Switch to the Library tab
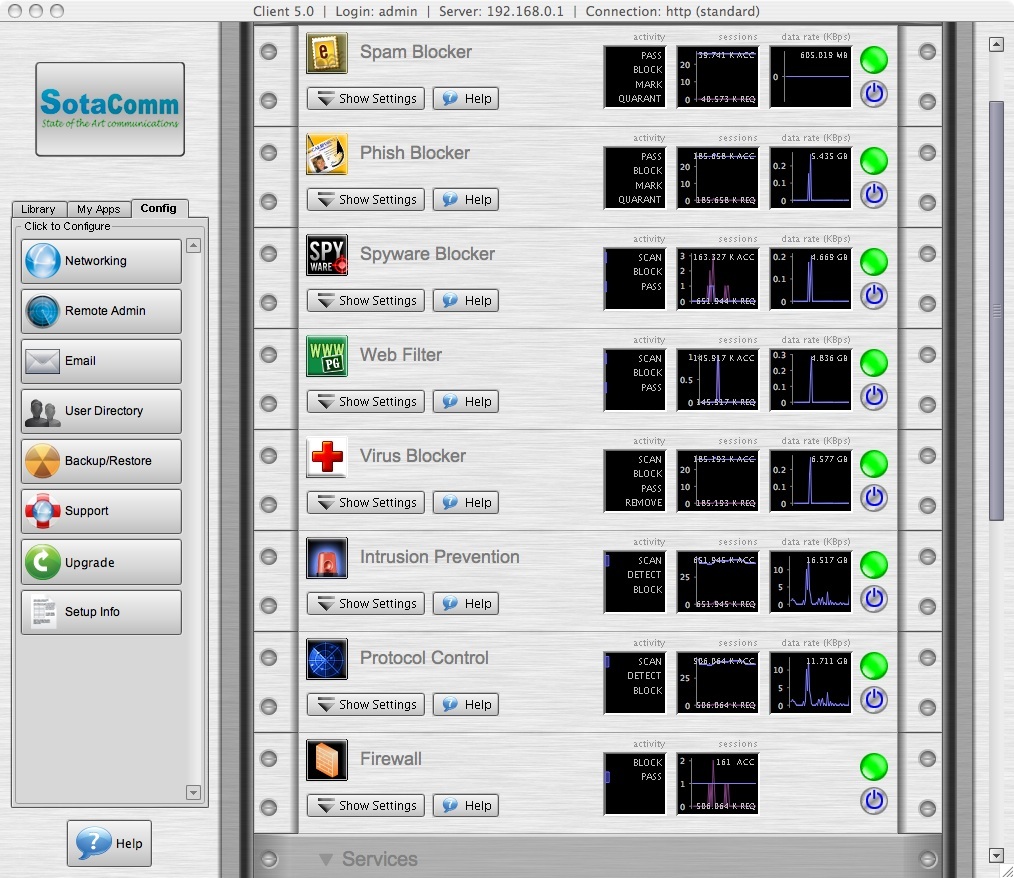Viewport: 1014px width, 878px height. coord(38,209)
